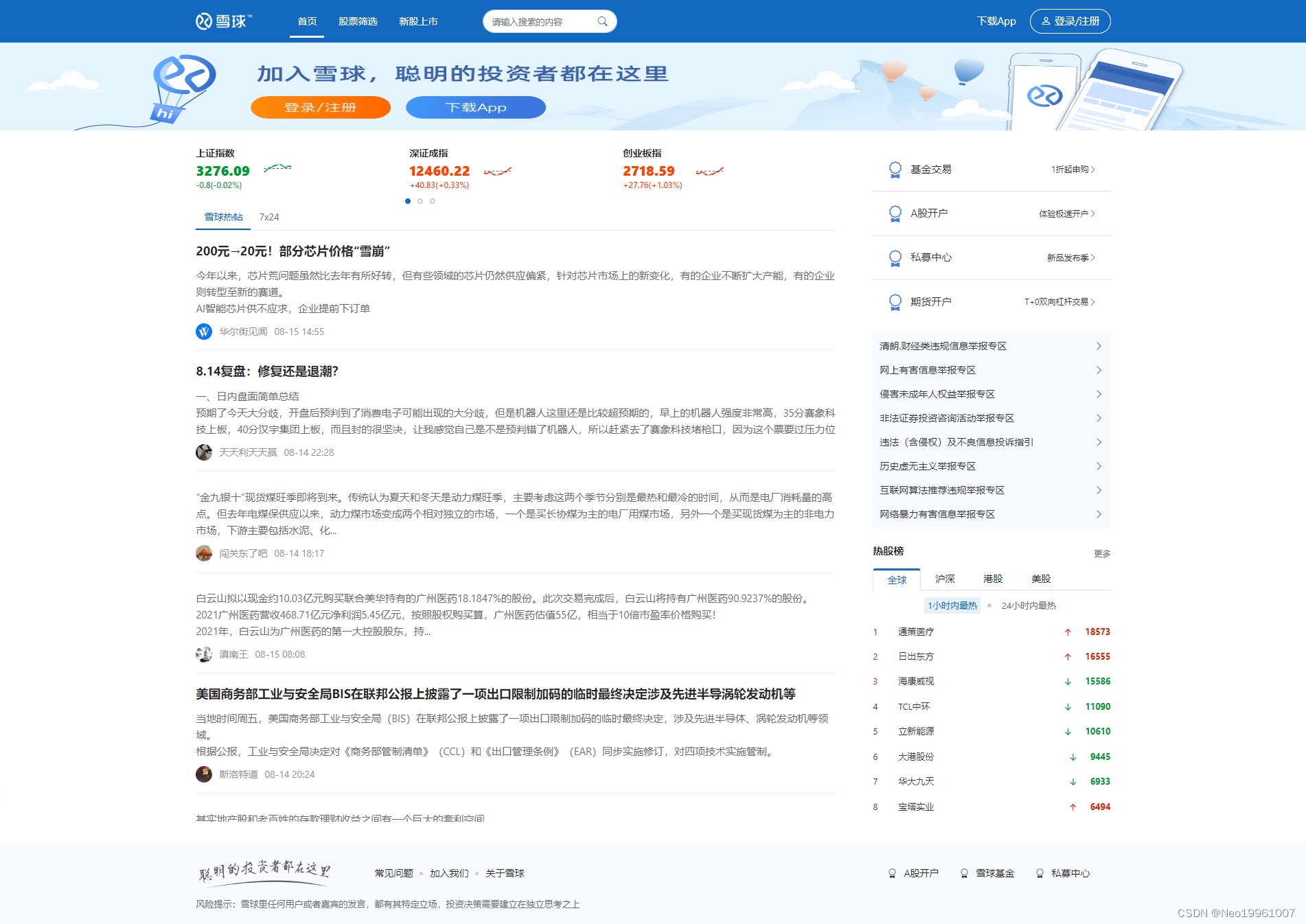Image resolution: width=1306 pixels, height=924 pixels.
Task: Click the 上证指数 mini trend chart
Action: coord(277,168)
